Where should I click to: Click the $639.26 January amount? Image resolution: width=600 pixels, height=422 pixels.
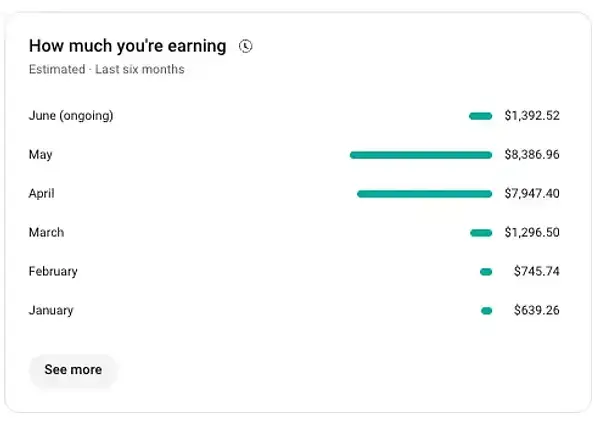pyautogui.click(x=536, y=310)
